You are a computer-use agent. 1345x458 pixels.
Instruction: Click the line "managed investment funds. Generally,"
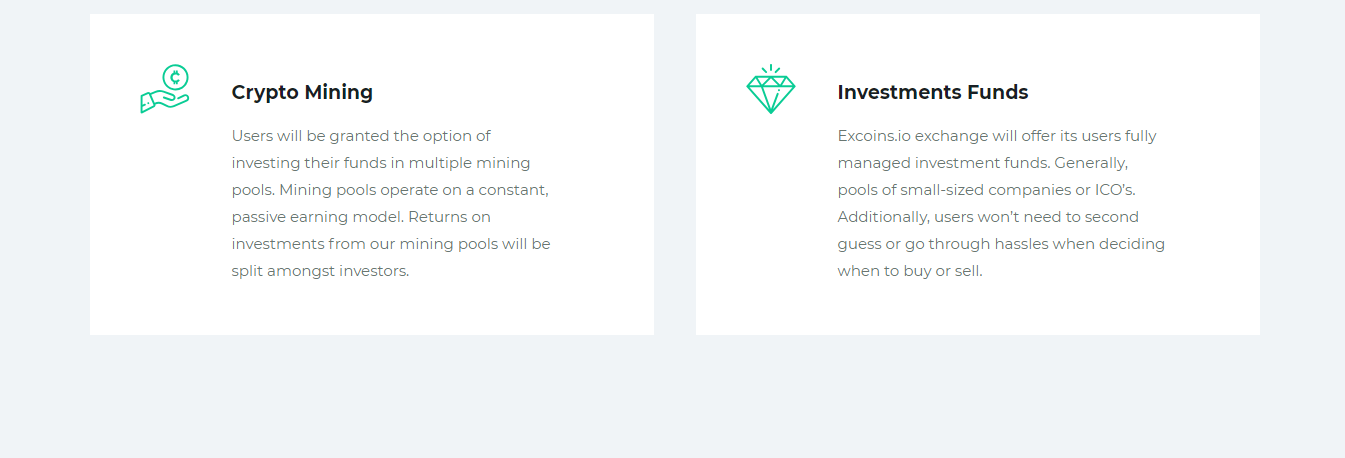tap(983, 163)
